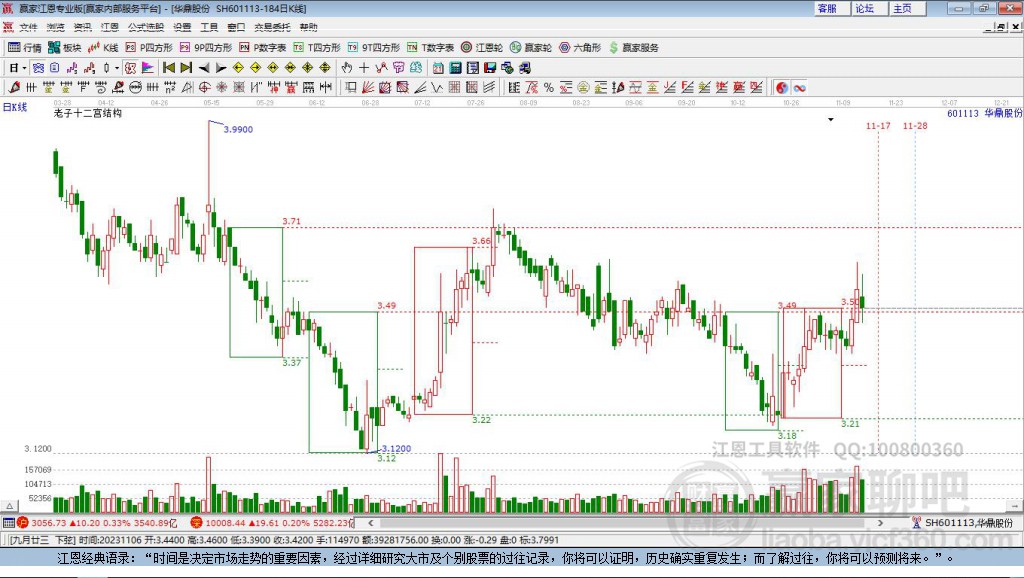Image resolution: width=1024 pixels, height=578 pixels.
Task: Open the calculator tool icon
Action: click(x=455, y=67)
